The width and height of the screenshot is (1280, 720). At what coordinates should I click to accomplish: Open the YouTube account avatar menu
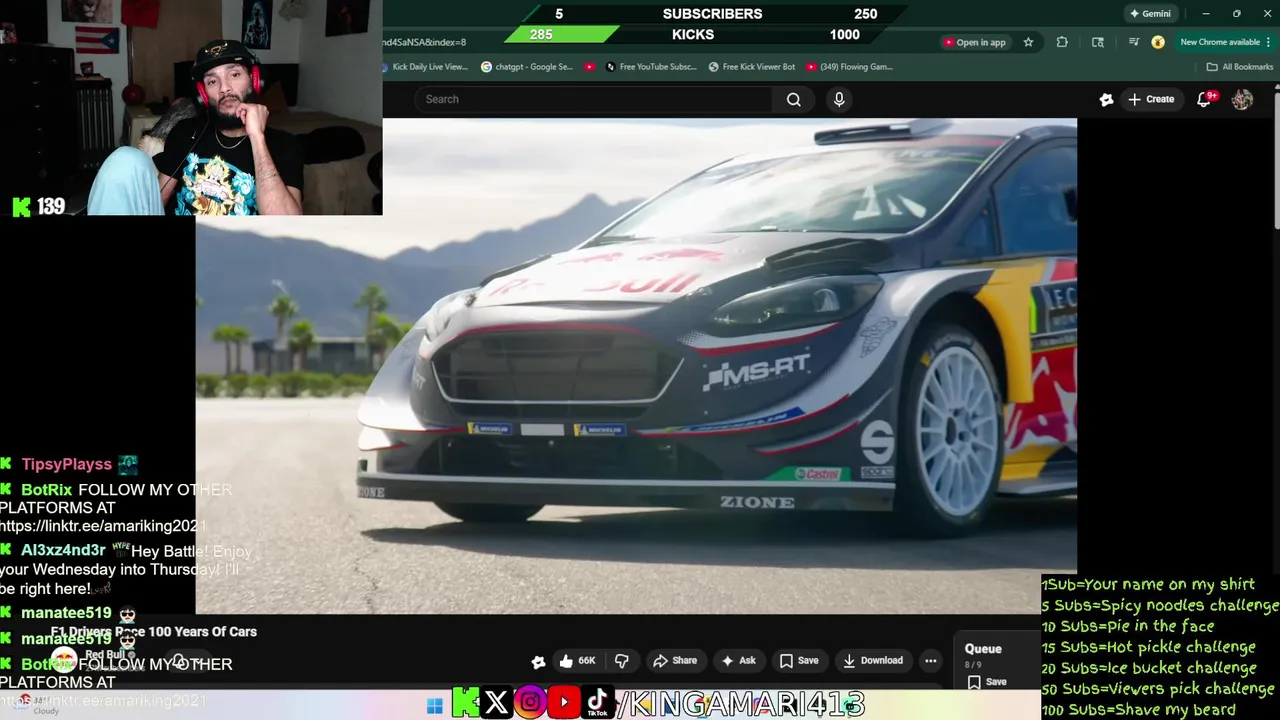[1242, 99]
